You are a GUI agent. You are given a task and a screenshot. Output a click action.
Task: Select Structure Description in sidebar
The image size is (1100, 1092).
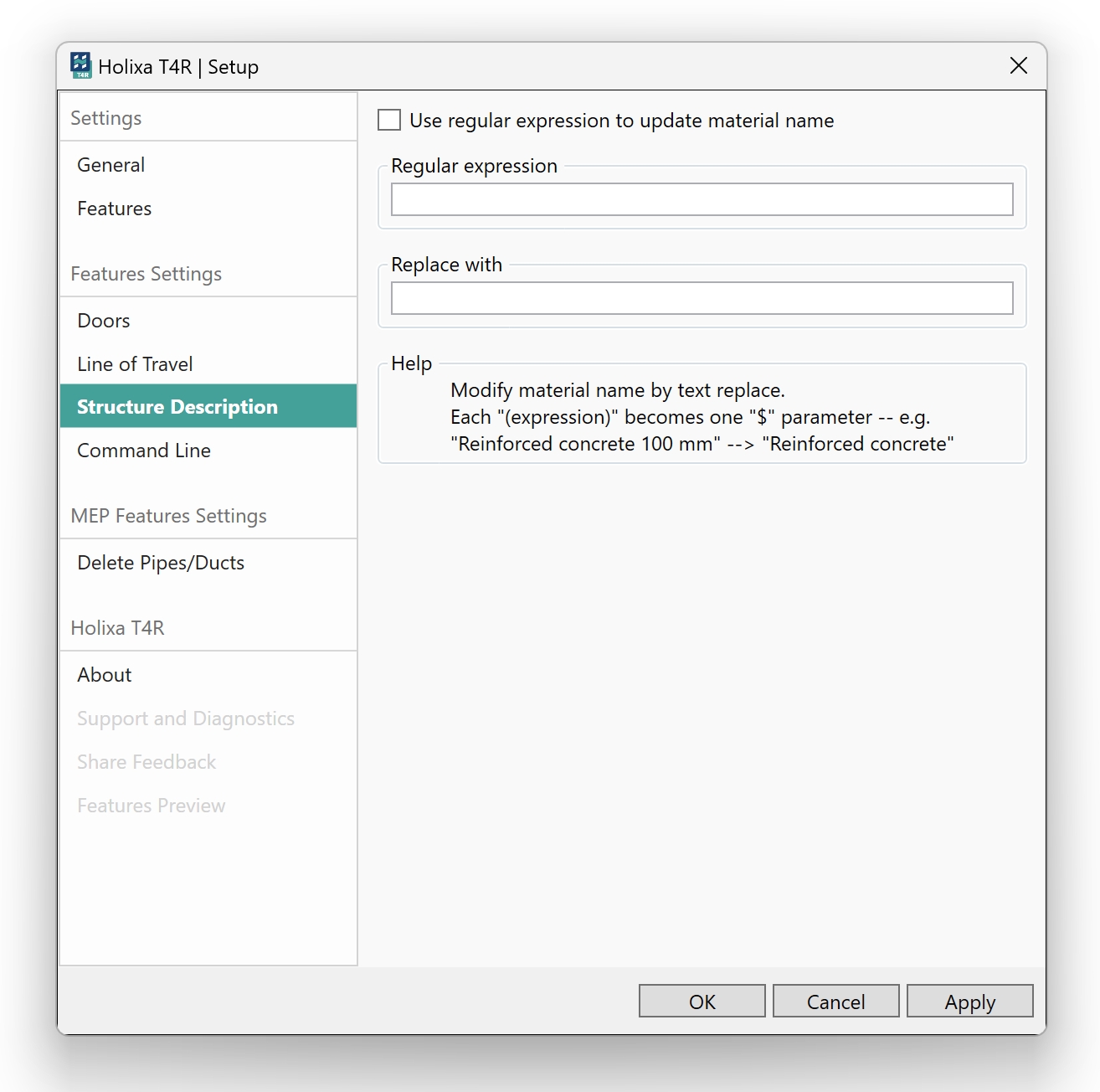coord(177,407)
